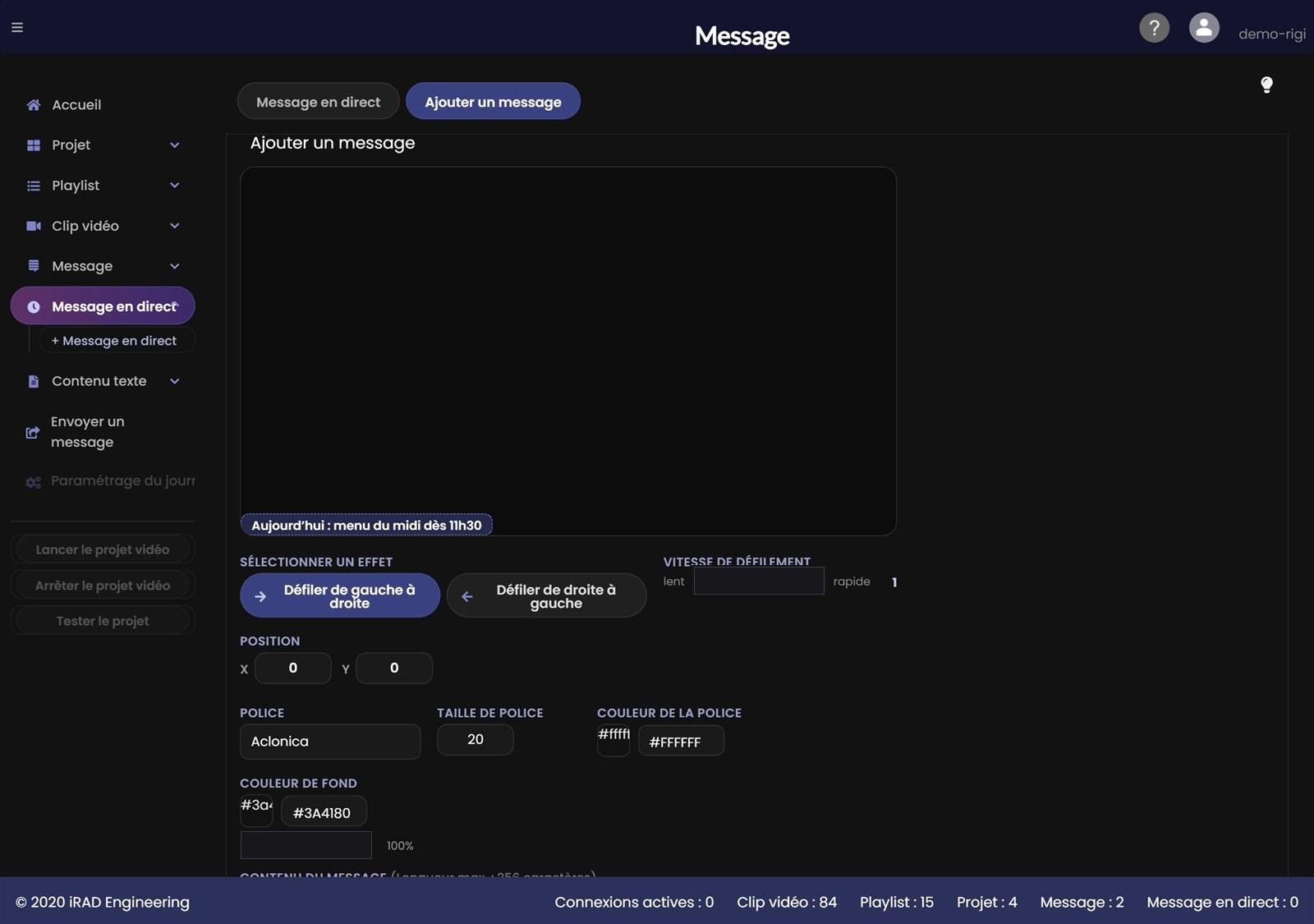
Task: Open Paramétrage du jour sidebar entry
Action: point(103,481)
